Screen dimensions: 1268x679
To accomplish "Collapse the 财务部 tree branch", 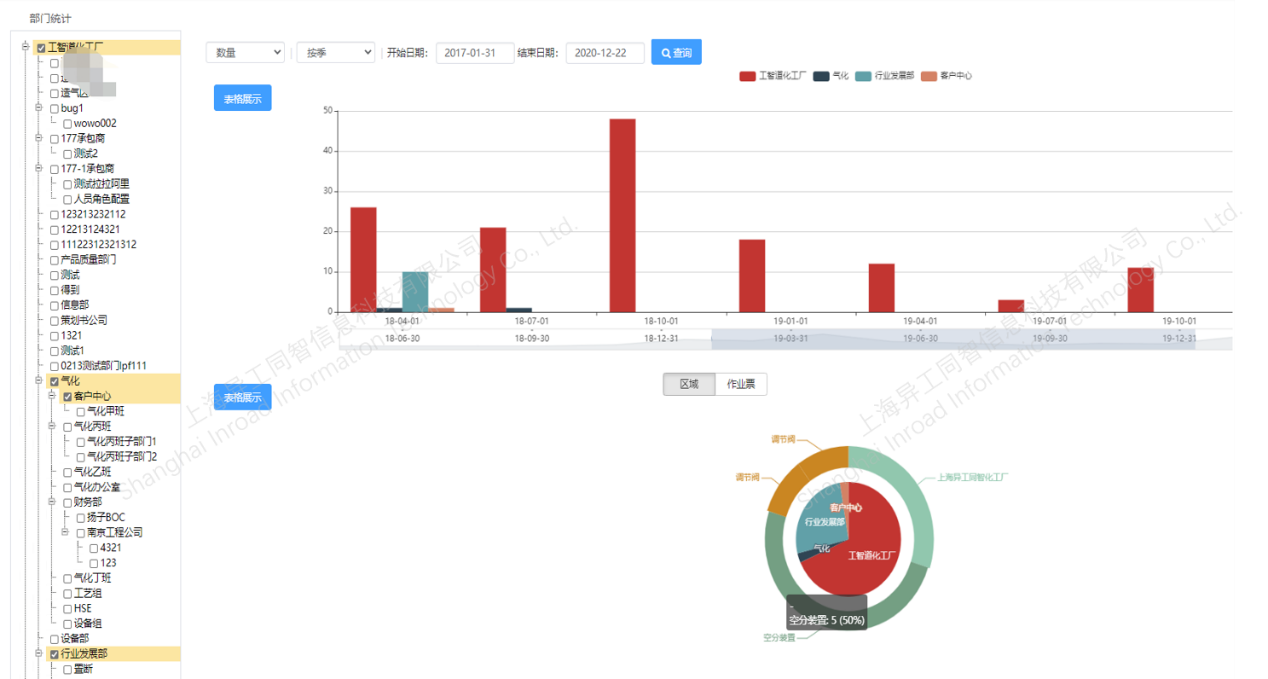I will click(52, 502).
